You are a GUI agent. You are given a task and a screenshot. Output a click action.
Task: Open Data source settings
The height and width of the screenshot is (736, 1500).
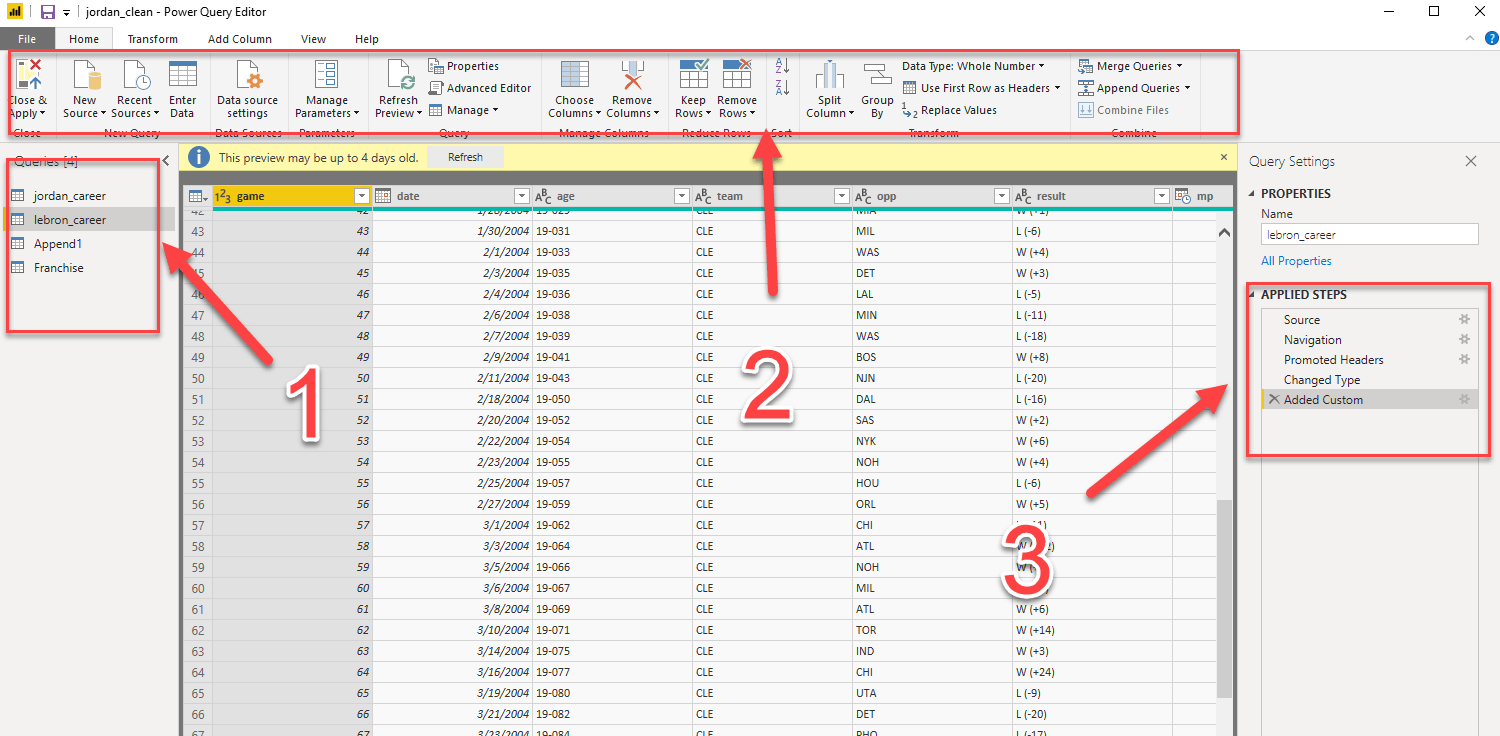tap(248, 90)
